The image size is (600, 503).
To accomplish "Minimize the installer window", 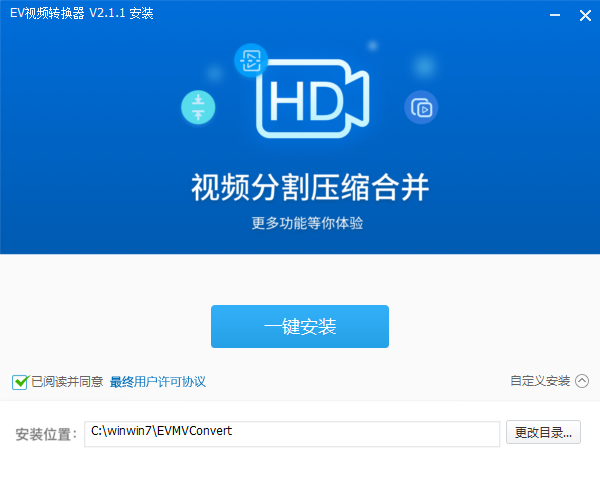I will click(x=555, y=15).
